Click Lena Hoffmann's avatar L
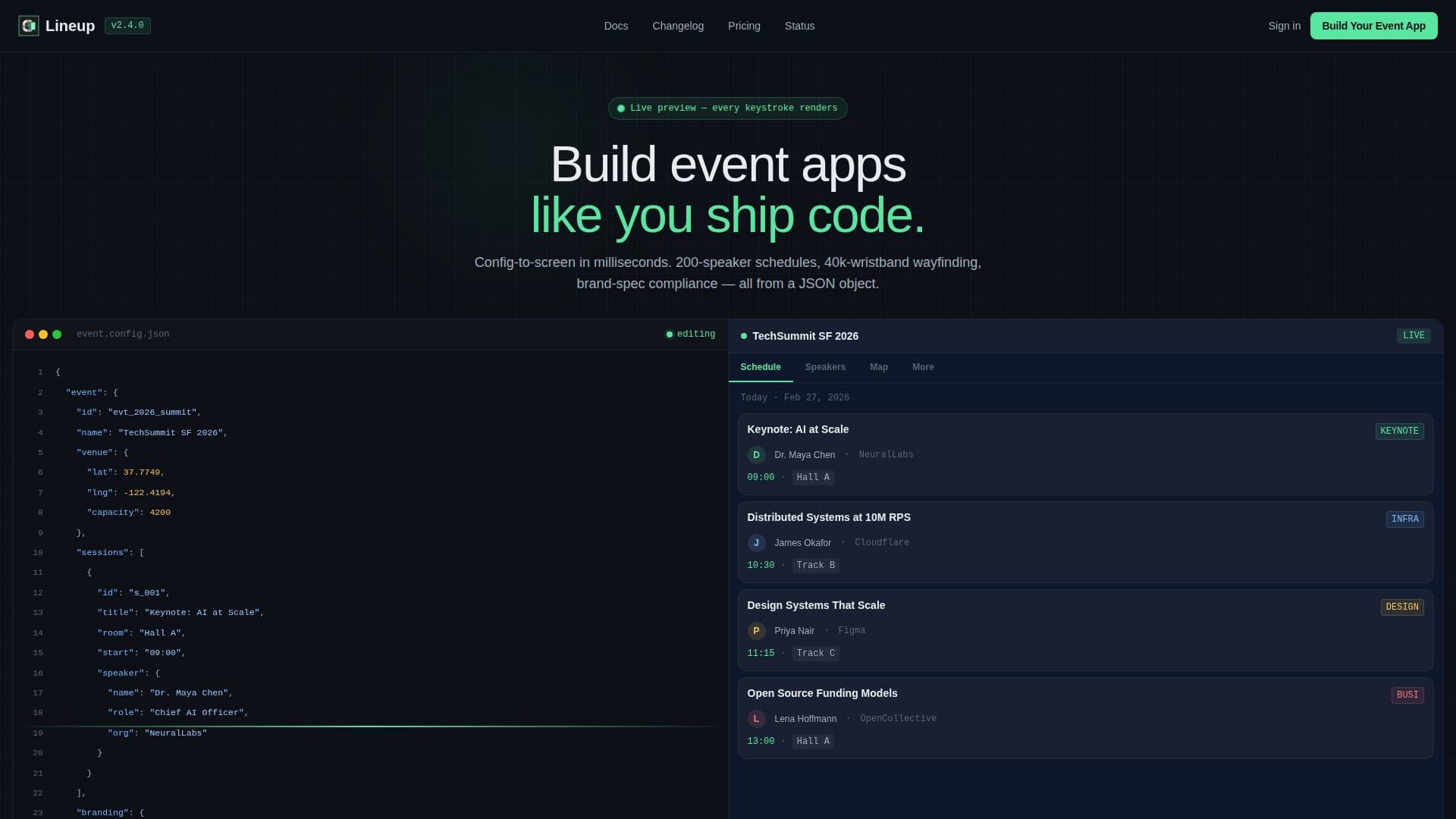This screenshot has width=1456, height=819. tap(756, 719)
